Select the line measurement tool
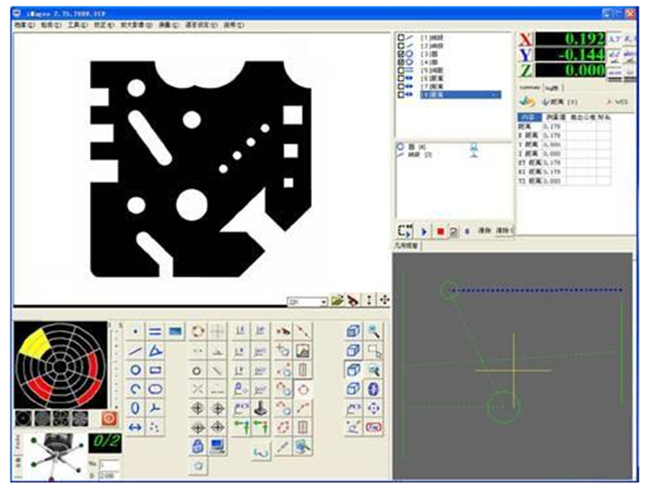 click(x=136, y=350)
